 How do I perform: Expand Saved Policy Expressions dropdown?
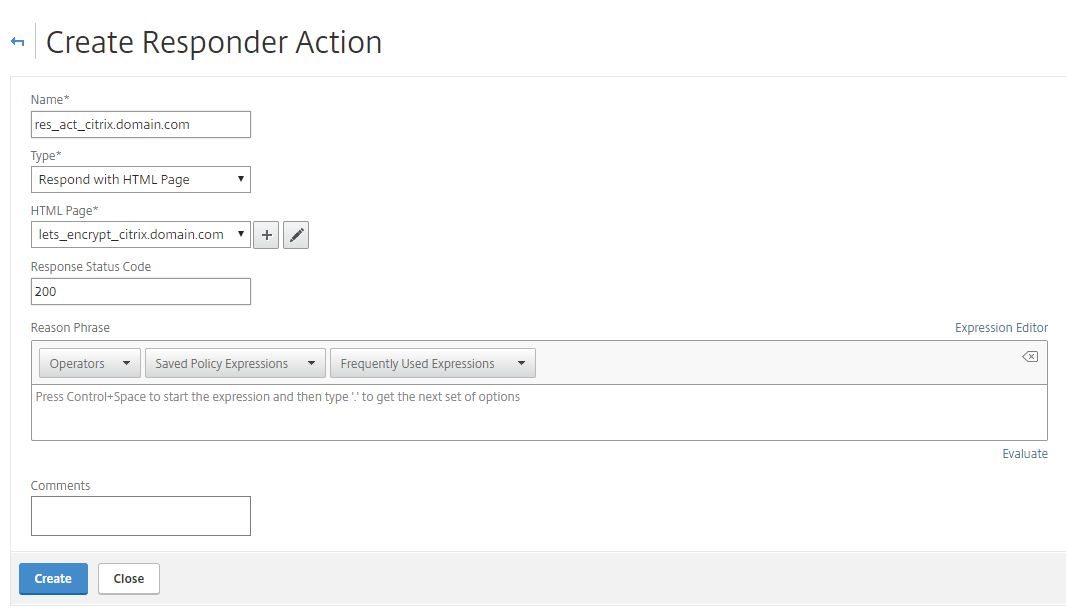pyautogui.click(x=235, y=363)
